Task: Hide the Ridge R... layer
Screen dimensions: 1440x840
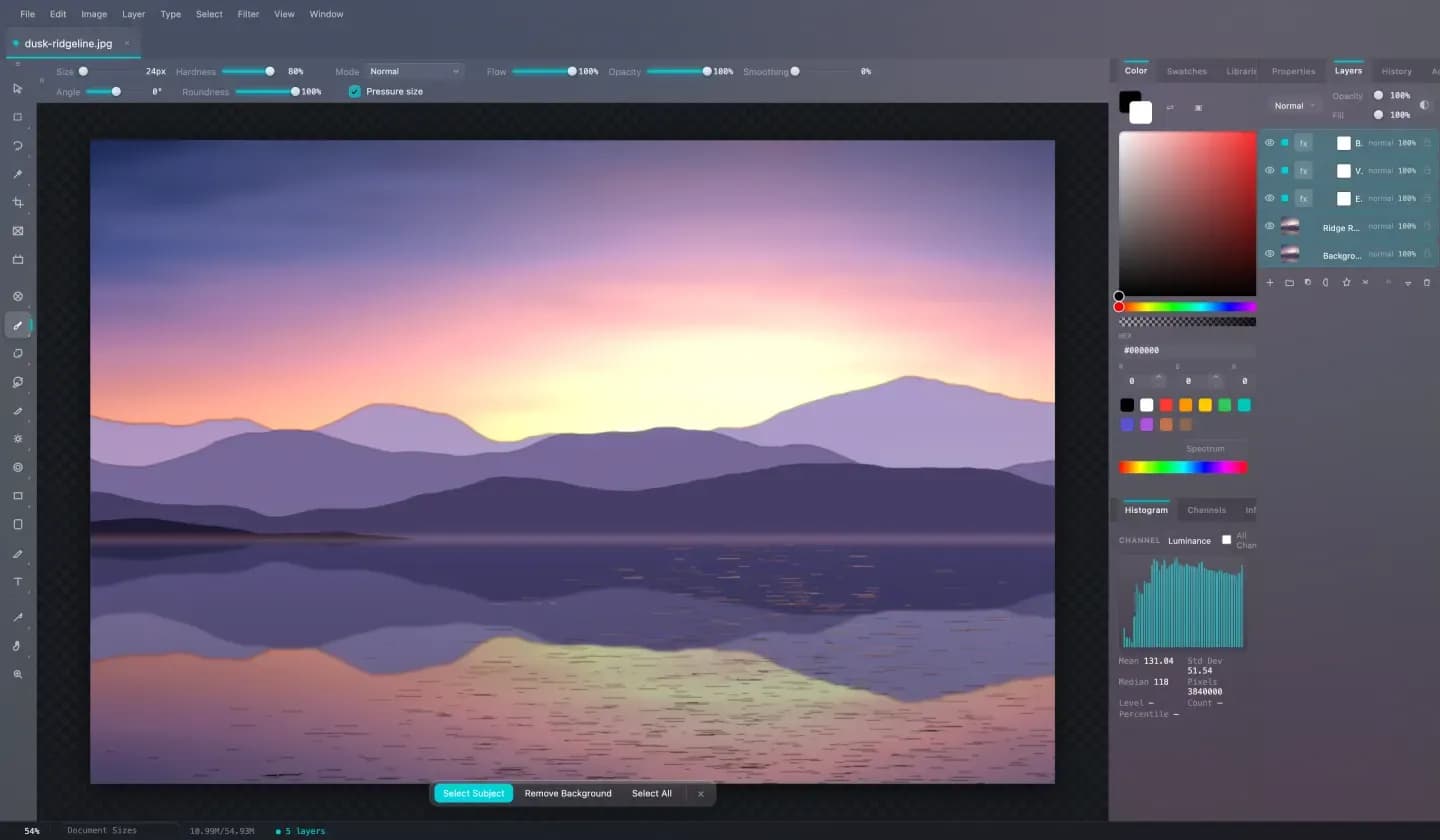Action: pos(1270,226)
